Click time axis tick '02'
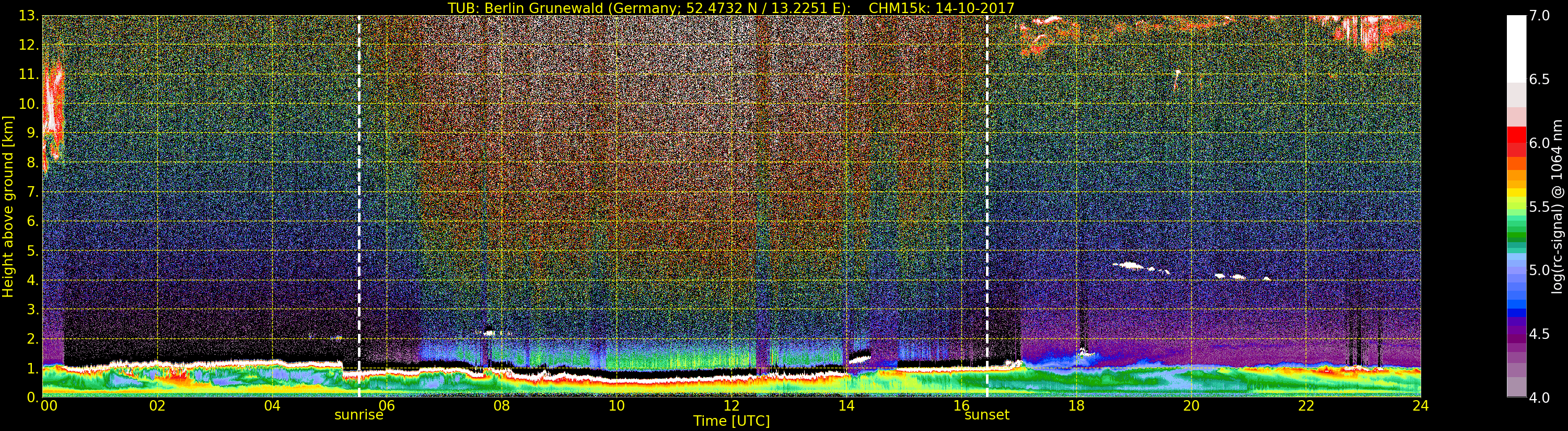Screen dimensions: 1568x431 pyautogui.click(x=157, y=405)
